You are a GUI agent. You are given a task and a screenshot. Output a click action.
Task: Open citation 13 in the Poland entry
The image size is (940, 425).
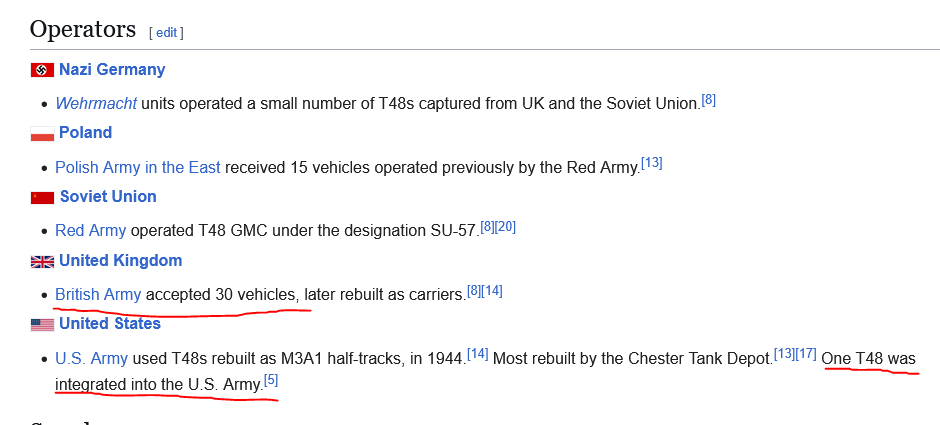point(652,163)
